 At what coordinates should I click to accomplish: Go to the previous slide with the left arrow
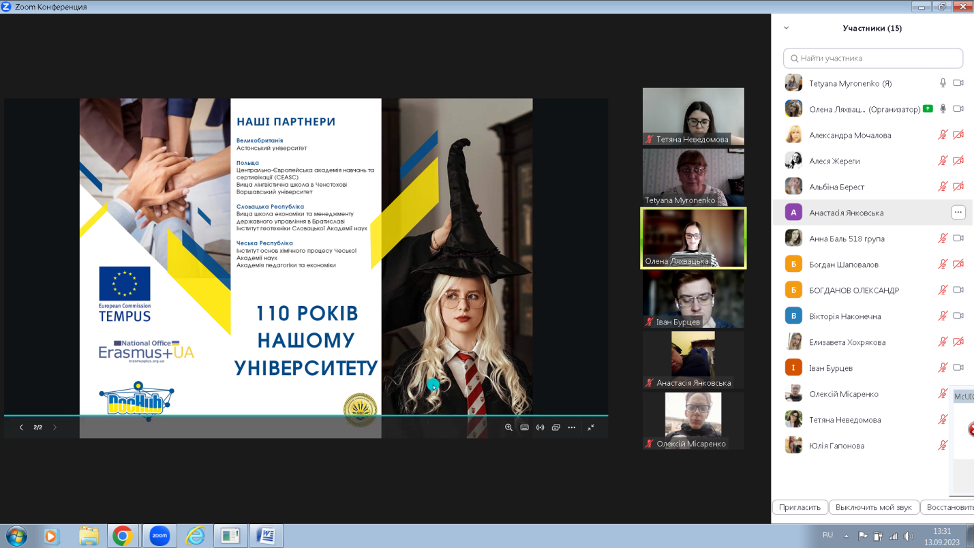pos(21,427)
